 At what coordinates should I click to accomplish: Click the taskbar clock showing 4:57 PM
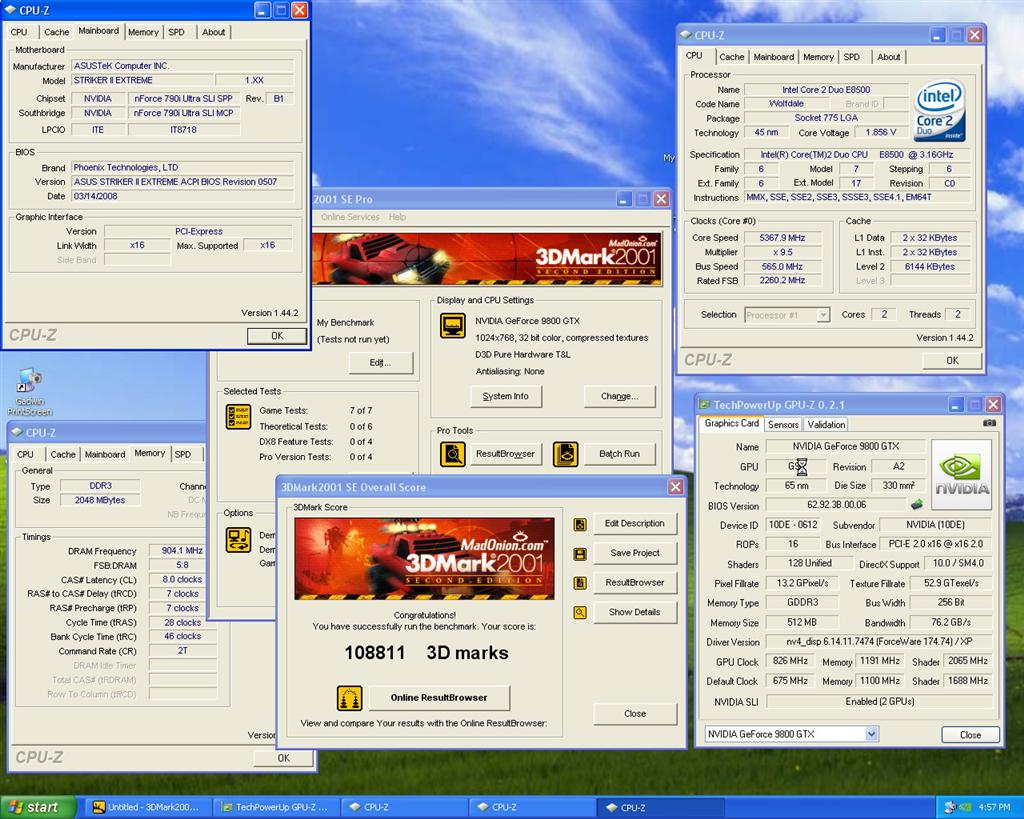point(994,808)
